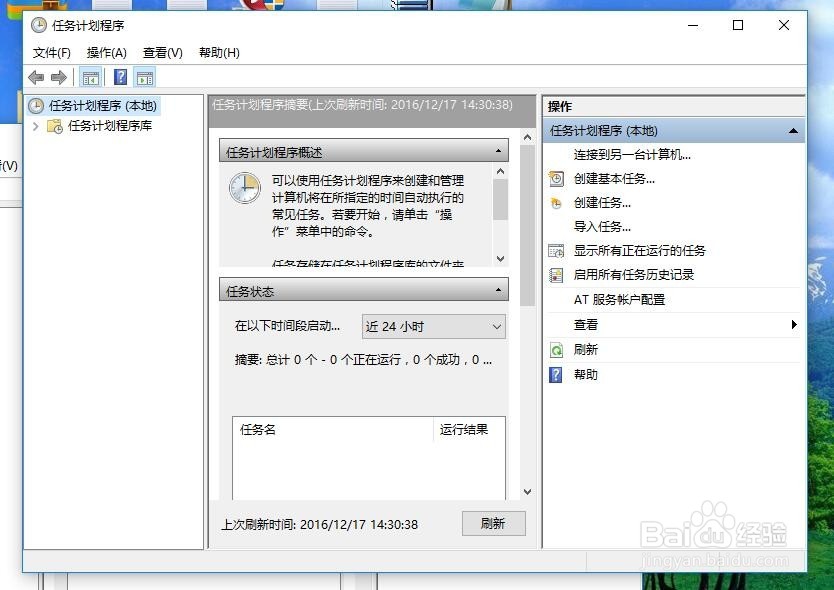This screenshot has width=834, height=590.
Task: Click the Help icon beside 帮助 in Actions pane
Action: [556, 375]
